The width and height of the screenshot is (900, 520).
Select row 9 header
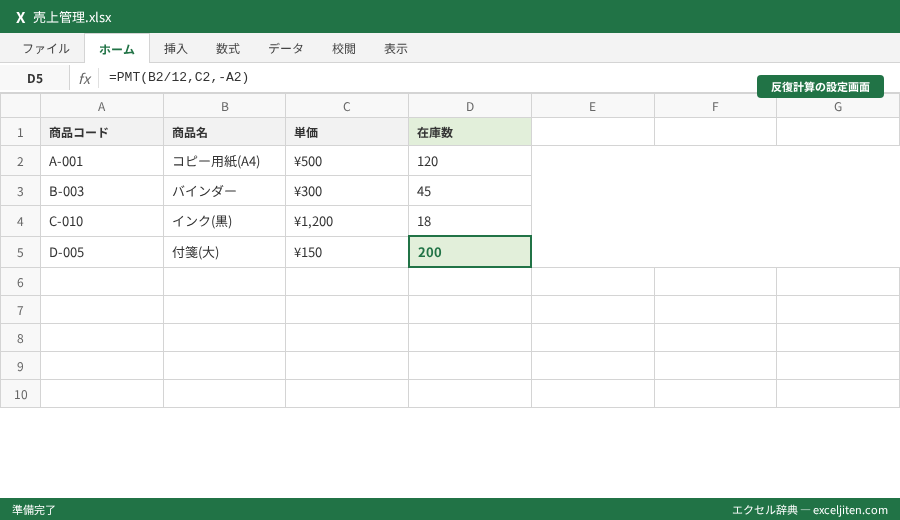pos(20,366)
